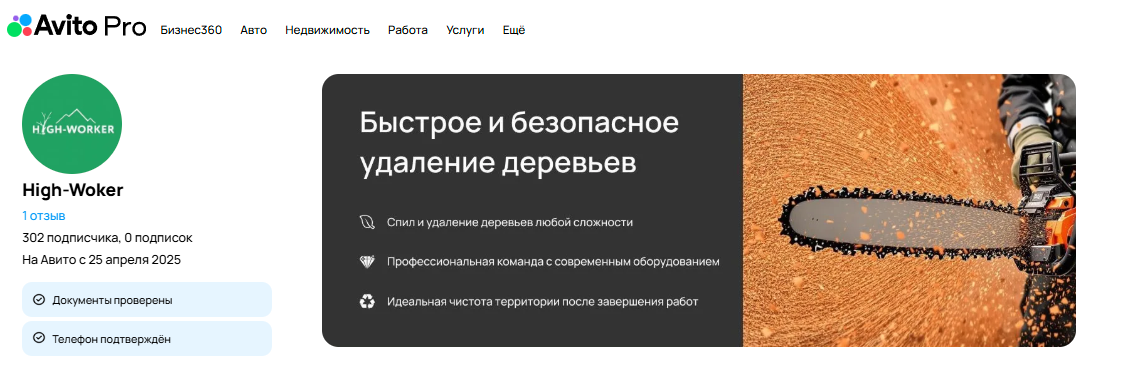Screen dimensions: 1128x378
Task: Click the diamond icon beside Профессиональная команда
Action: point(367,261)
